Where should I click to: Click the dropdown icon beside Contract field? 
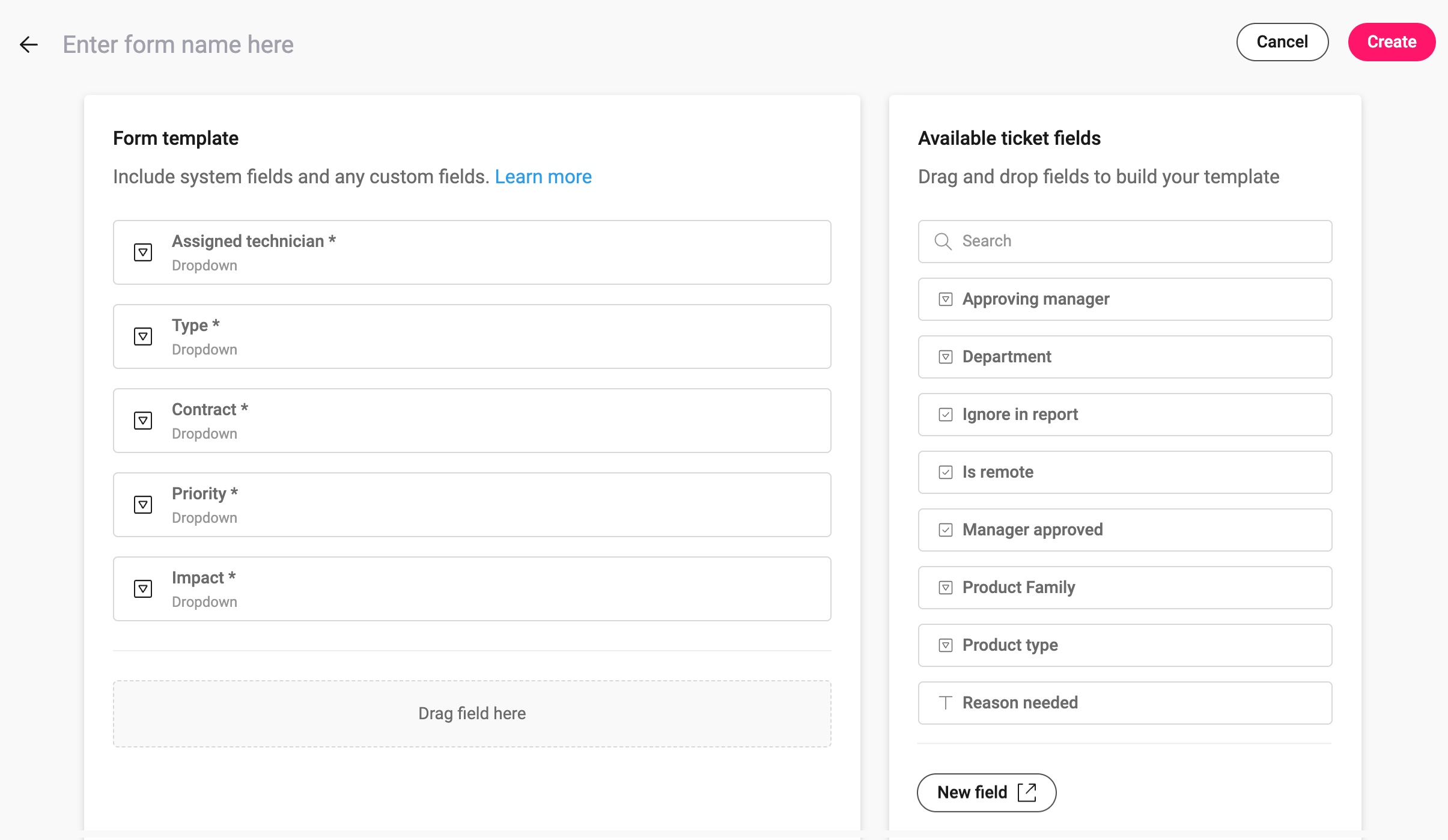tap(143, 421)
